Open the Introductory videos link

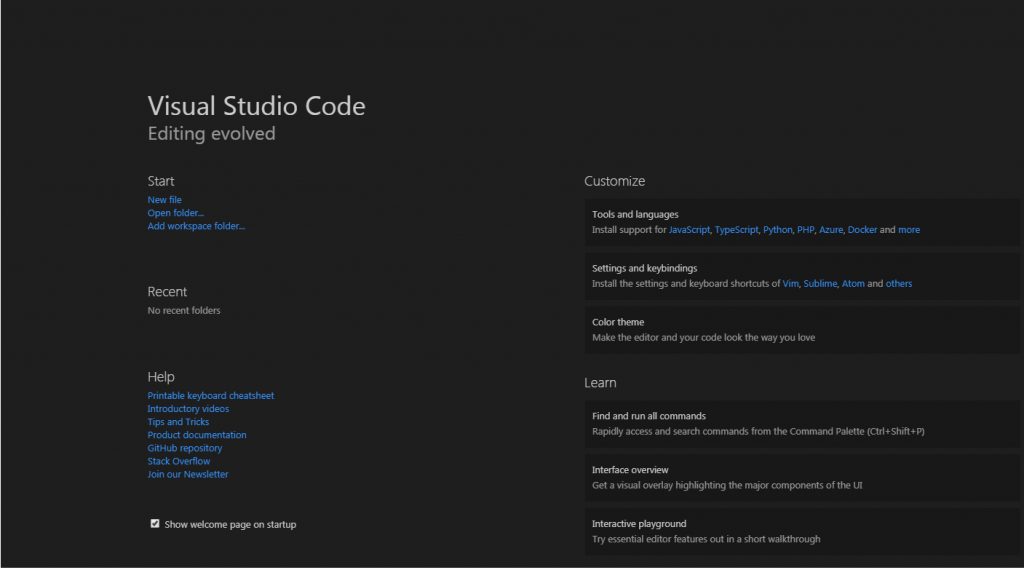tap(188, 409)
